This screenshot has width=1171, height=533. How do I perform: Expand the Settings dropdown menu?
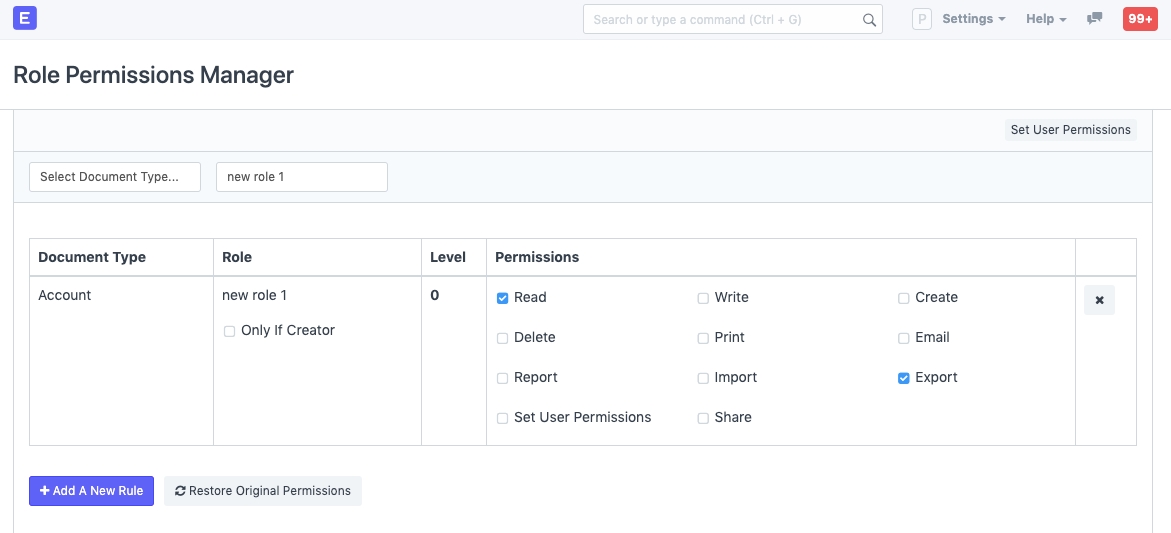tap(973, 19)
